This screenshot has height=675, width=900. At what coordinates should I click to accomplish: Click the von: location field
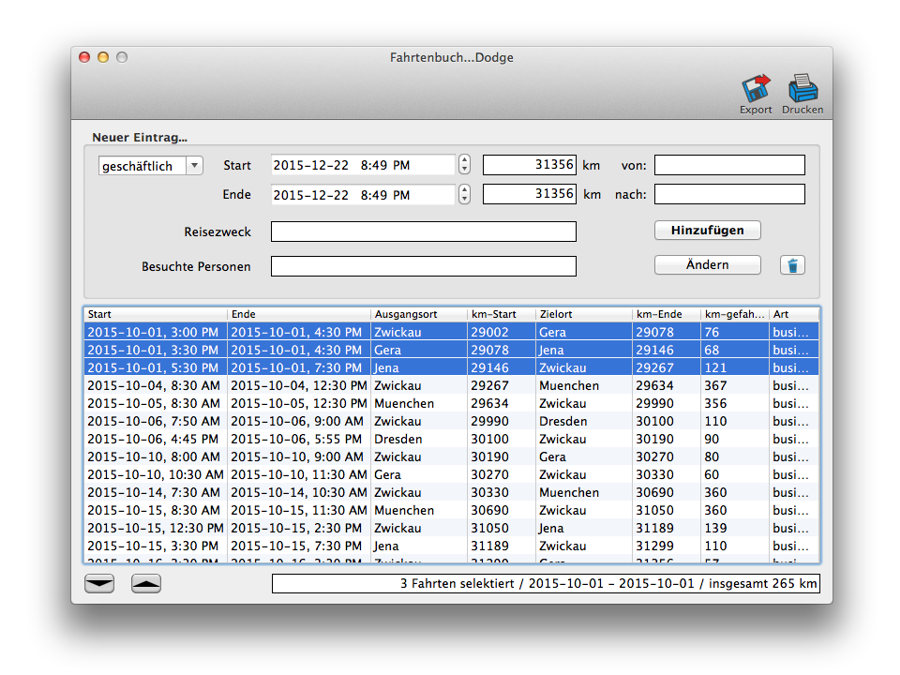[729, 165]
